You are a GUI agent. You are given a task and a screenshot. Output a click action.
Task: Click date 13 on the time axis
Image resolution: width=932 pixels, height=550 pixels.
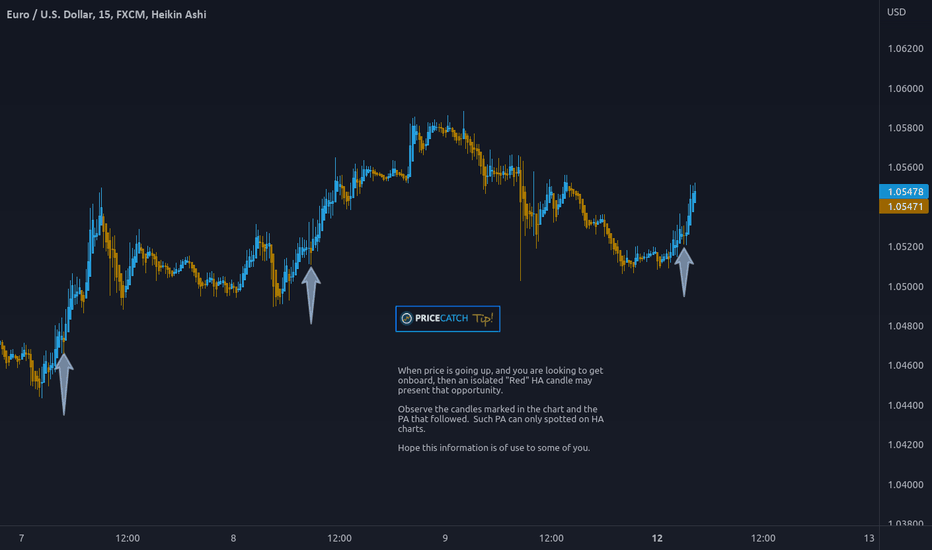tap(869, 538)
